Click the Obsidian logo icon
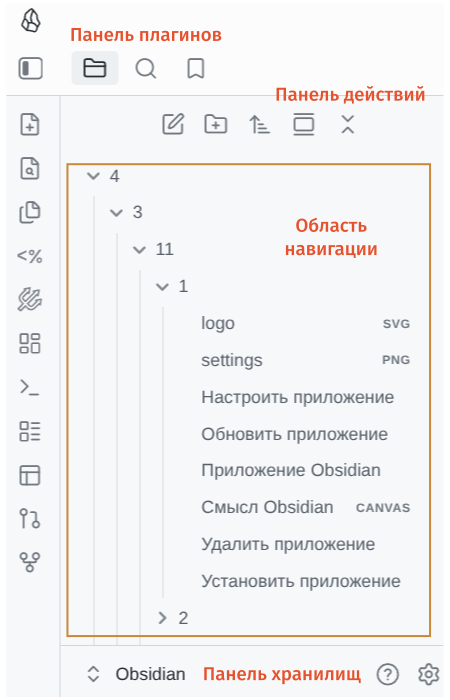Viewport: 450px width, 700px height. tap(30, 21)
